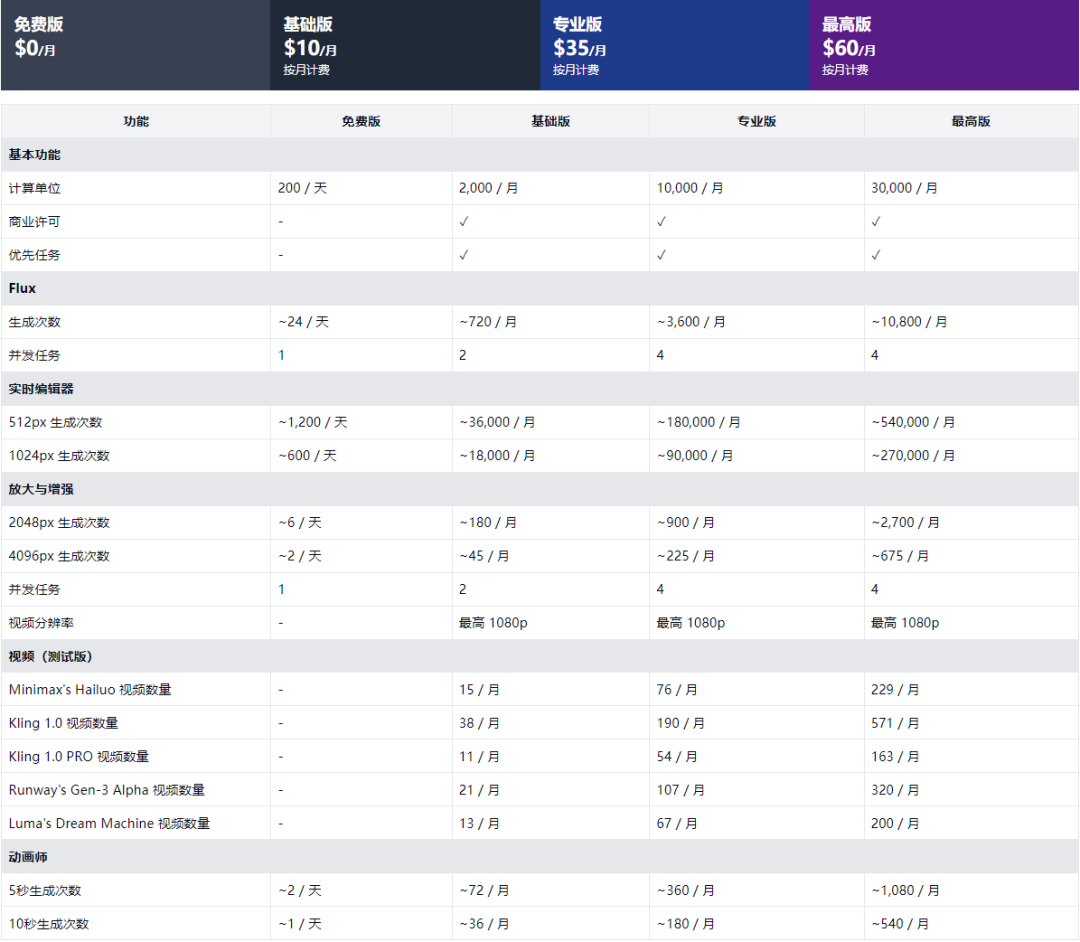This screenshot has width=1080, height=942.
Task: Click the 视频分辨率 row label
Action: point(41,623)
